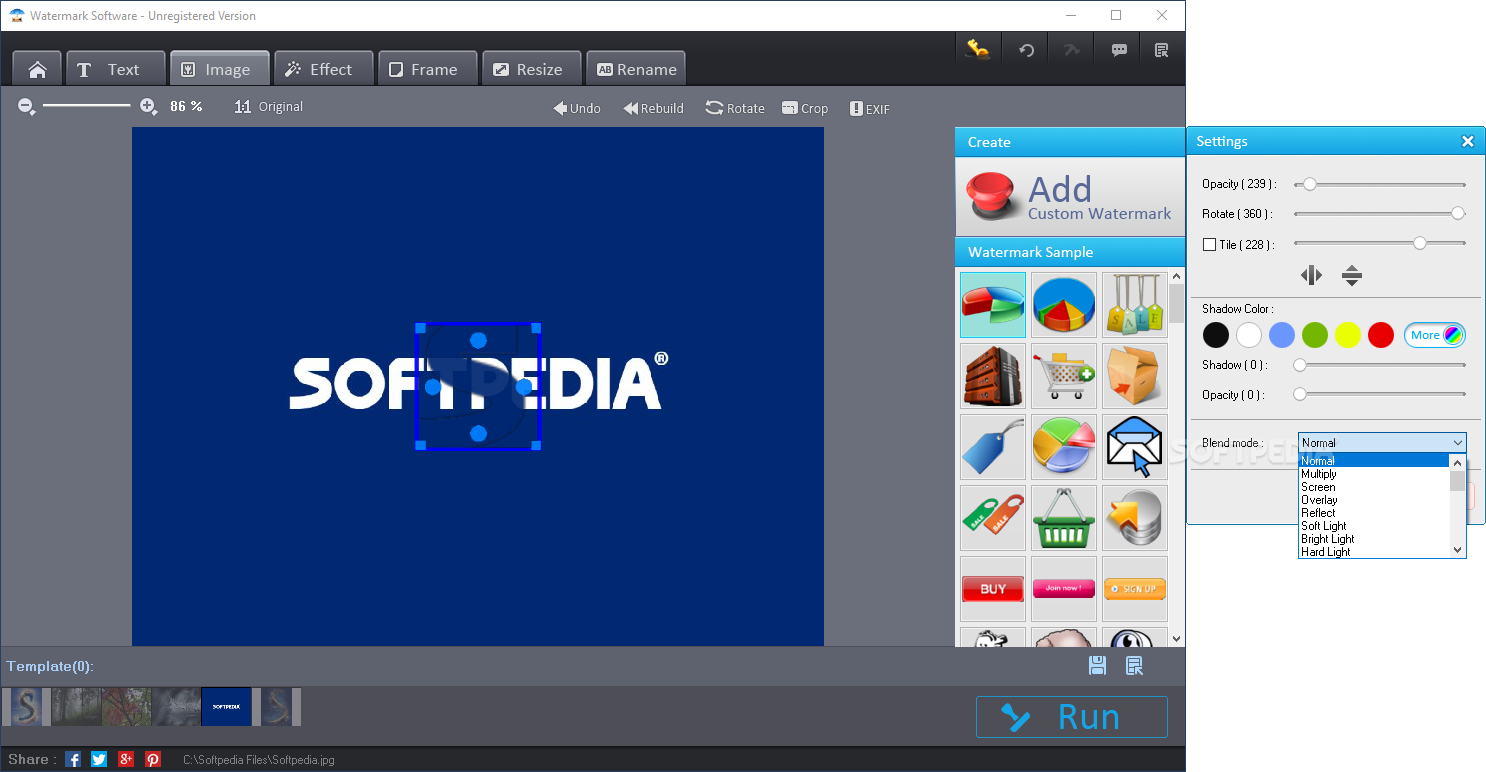The image size is (1486, 772).
Task: Click the Rebuild button
Action: (x=654, y=108)
